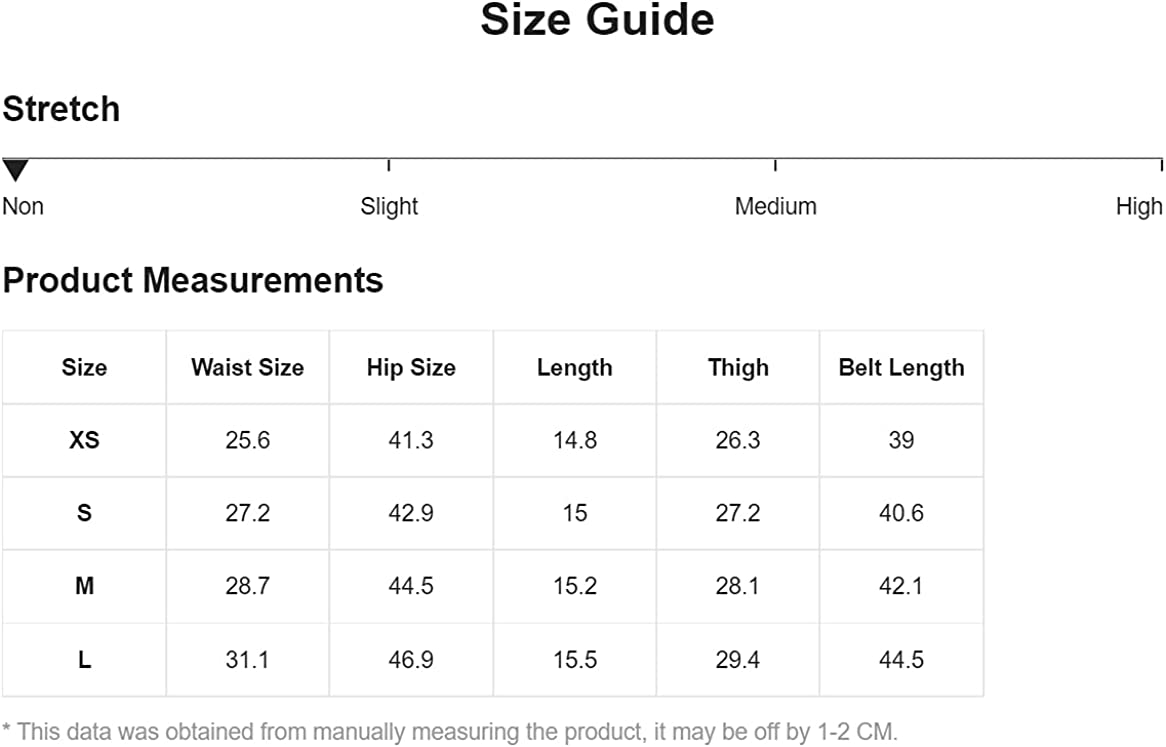Click the manual measurement disclaimer note

pyautogui.click(x=450, y=731)
